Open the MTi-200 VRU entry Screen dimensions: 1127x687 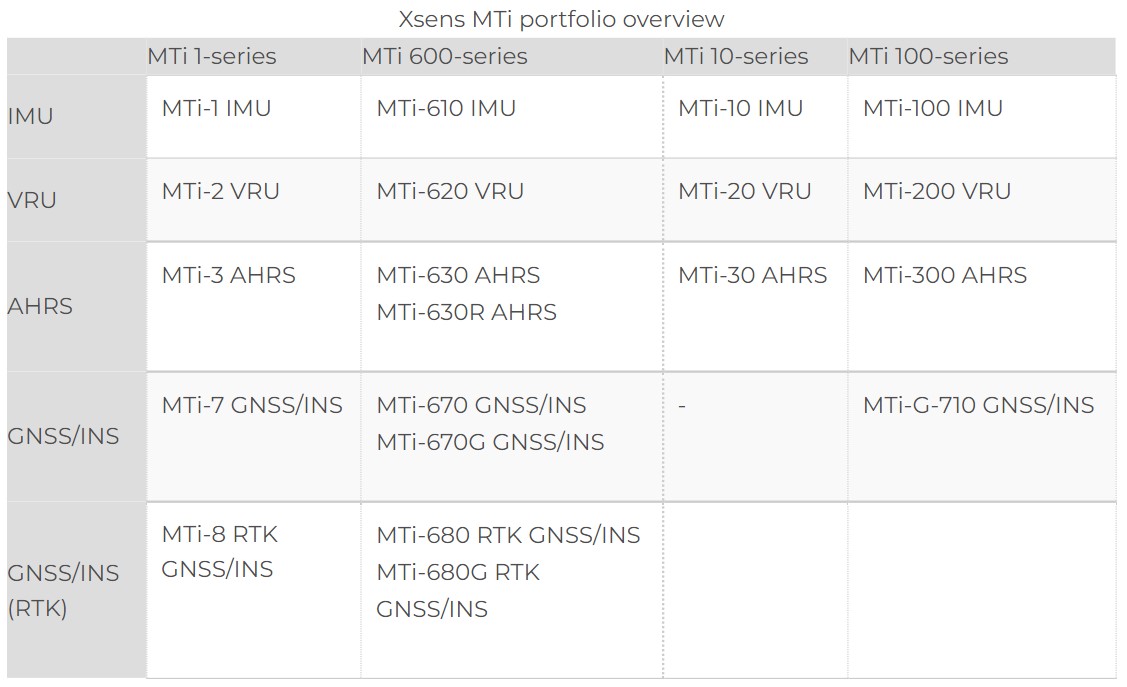click(937, 191)
